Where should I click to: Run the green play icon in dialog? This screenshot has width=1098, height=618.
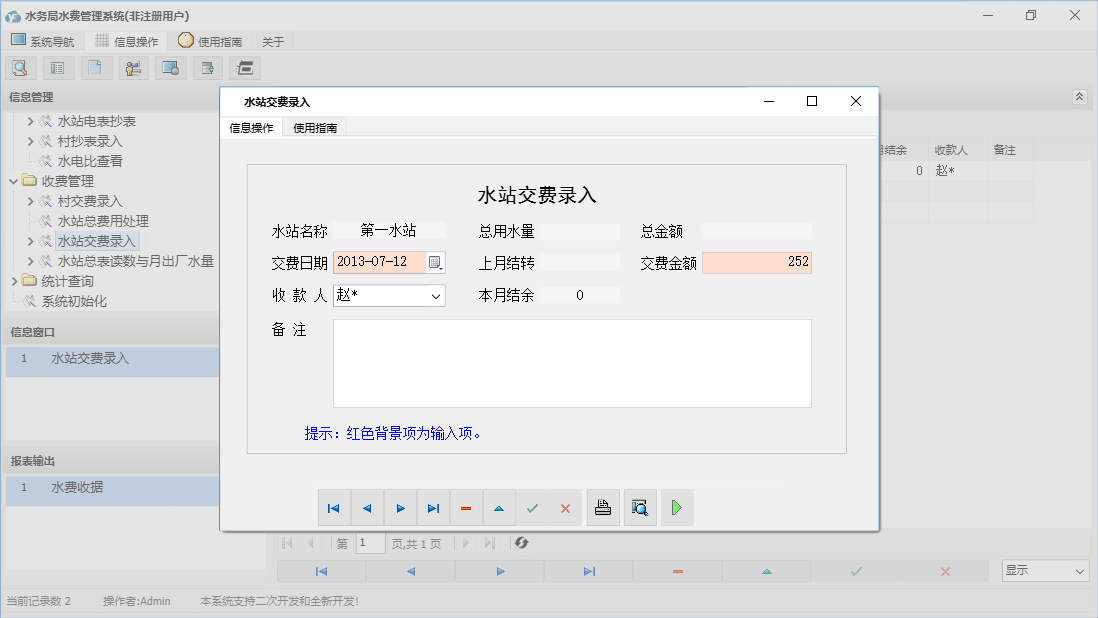[677, 507]
